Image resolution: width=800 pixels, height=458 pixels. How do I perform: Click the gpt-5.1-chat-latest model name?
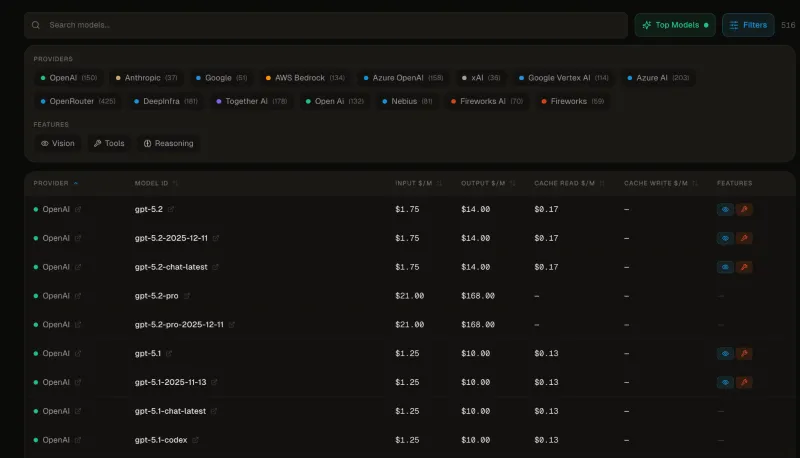coord(170,411)
